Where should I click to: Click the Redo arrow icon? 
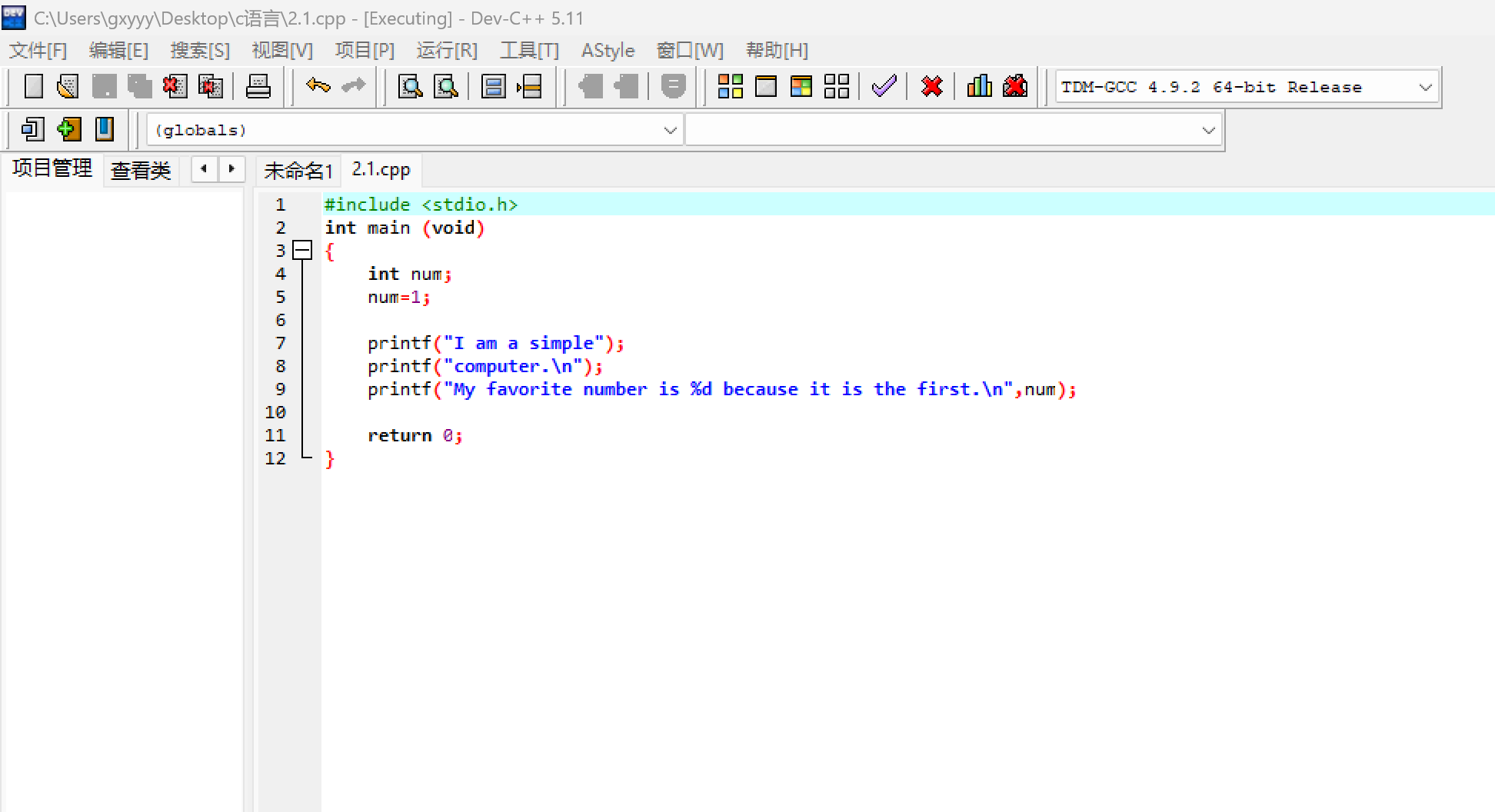point(353,85)
